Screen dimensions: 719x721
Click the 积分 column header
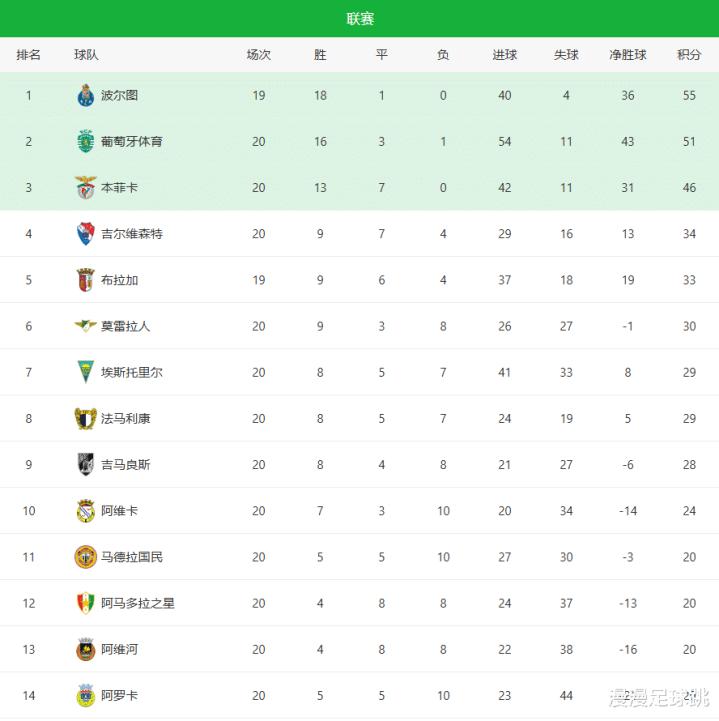(689, 55)
